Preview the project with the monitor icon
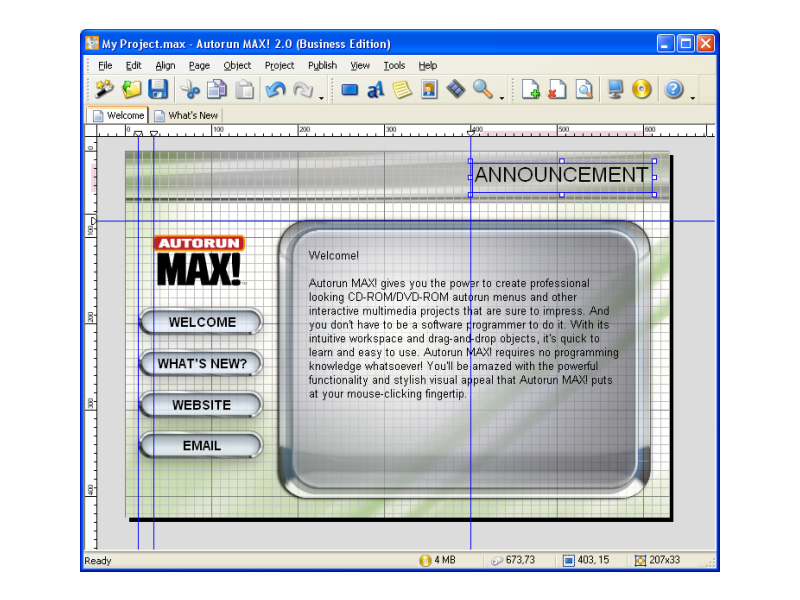 pos(615,90)
